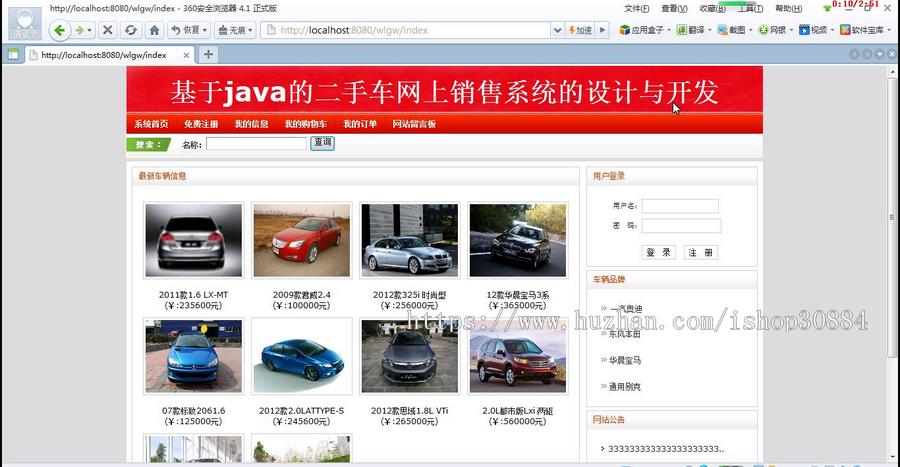The height and width of the screenshot is (467, 900).
Task: Click the 2012款思域1.8L VTi title text
Action: point(409,411)
